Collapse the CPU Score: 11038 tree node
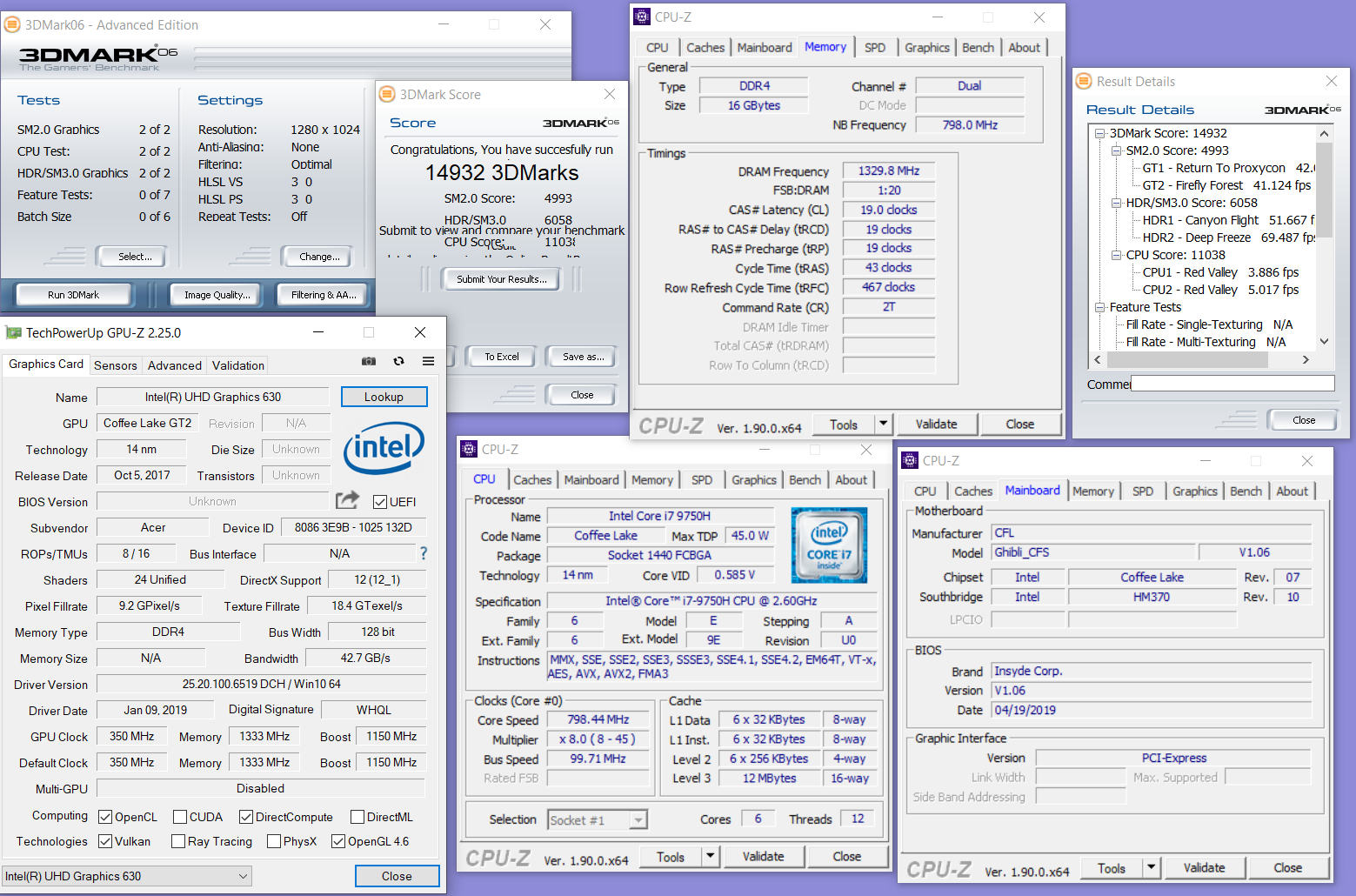The width and height of the screenshot is (1356, 896). tap(1117, 255)
